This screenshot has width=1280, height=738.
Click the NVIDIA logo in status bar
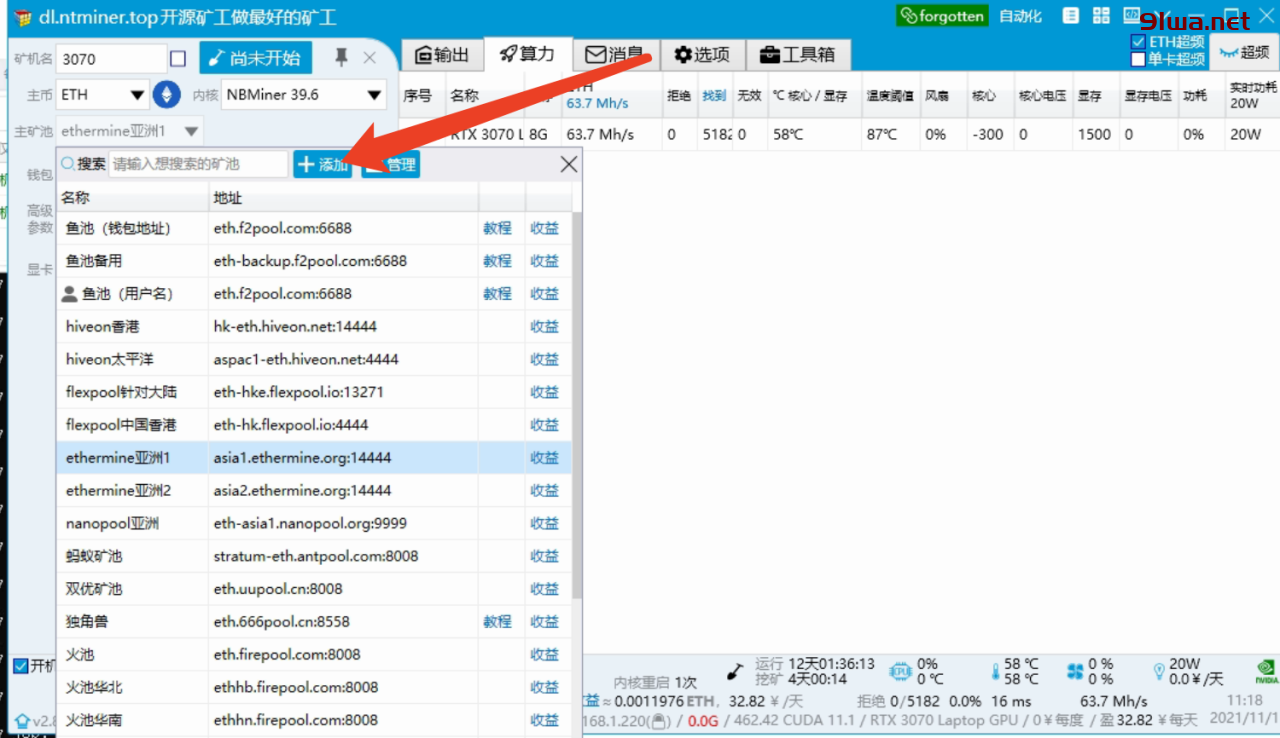1267,671
